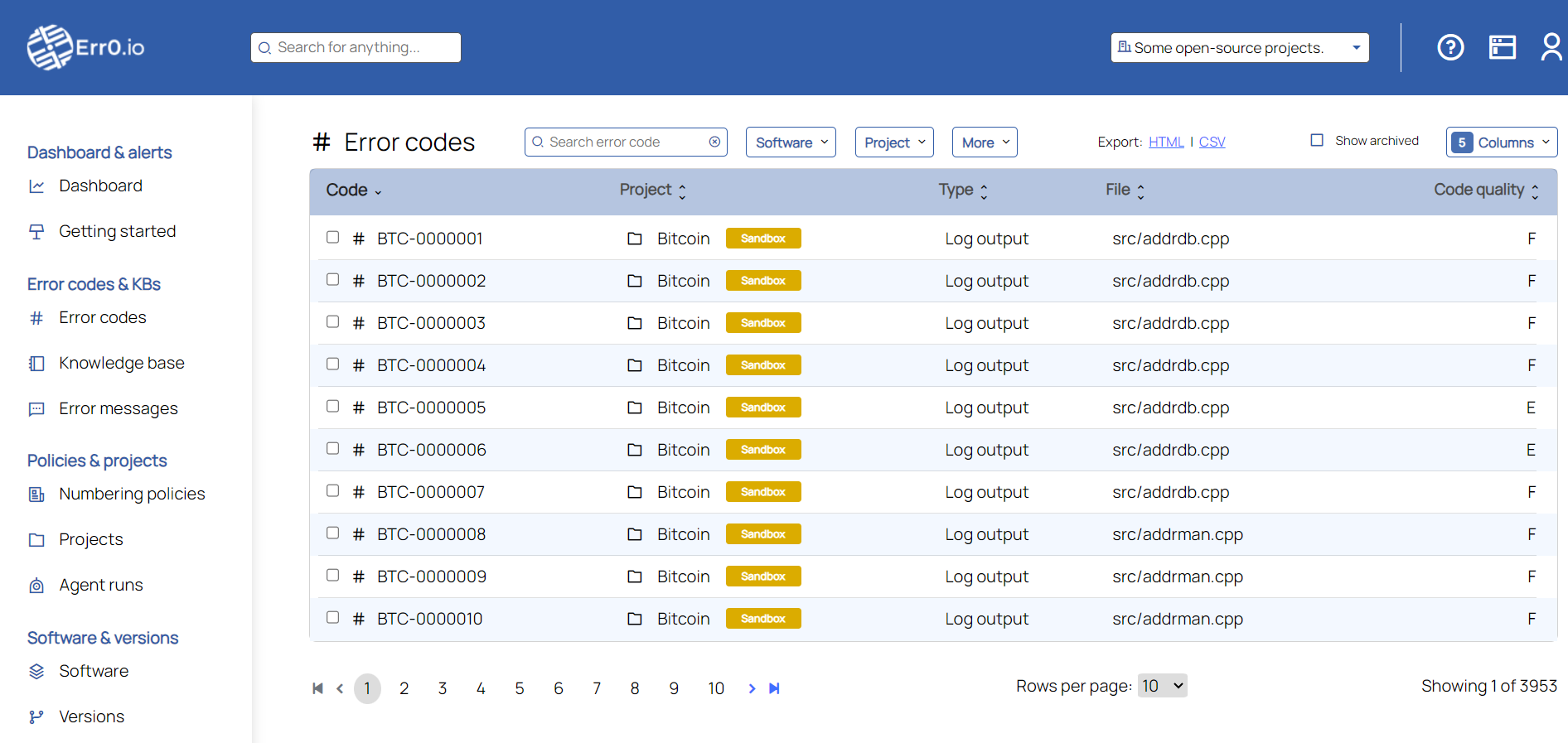
Task: Open the 'Some open-source projects' organization dropdown
Action: 1240,47
